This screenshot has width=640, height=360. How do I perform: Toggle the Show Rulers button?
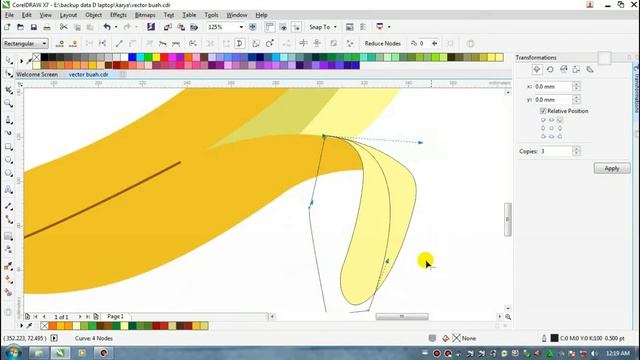point(269,27)
